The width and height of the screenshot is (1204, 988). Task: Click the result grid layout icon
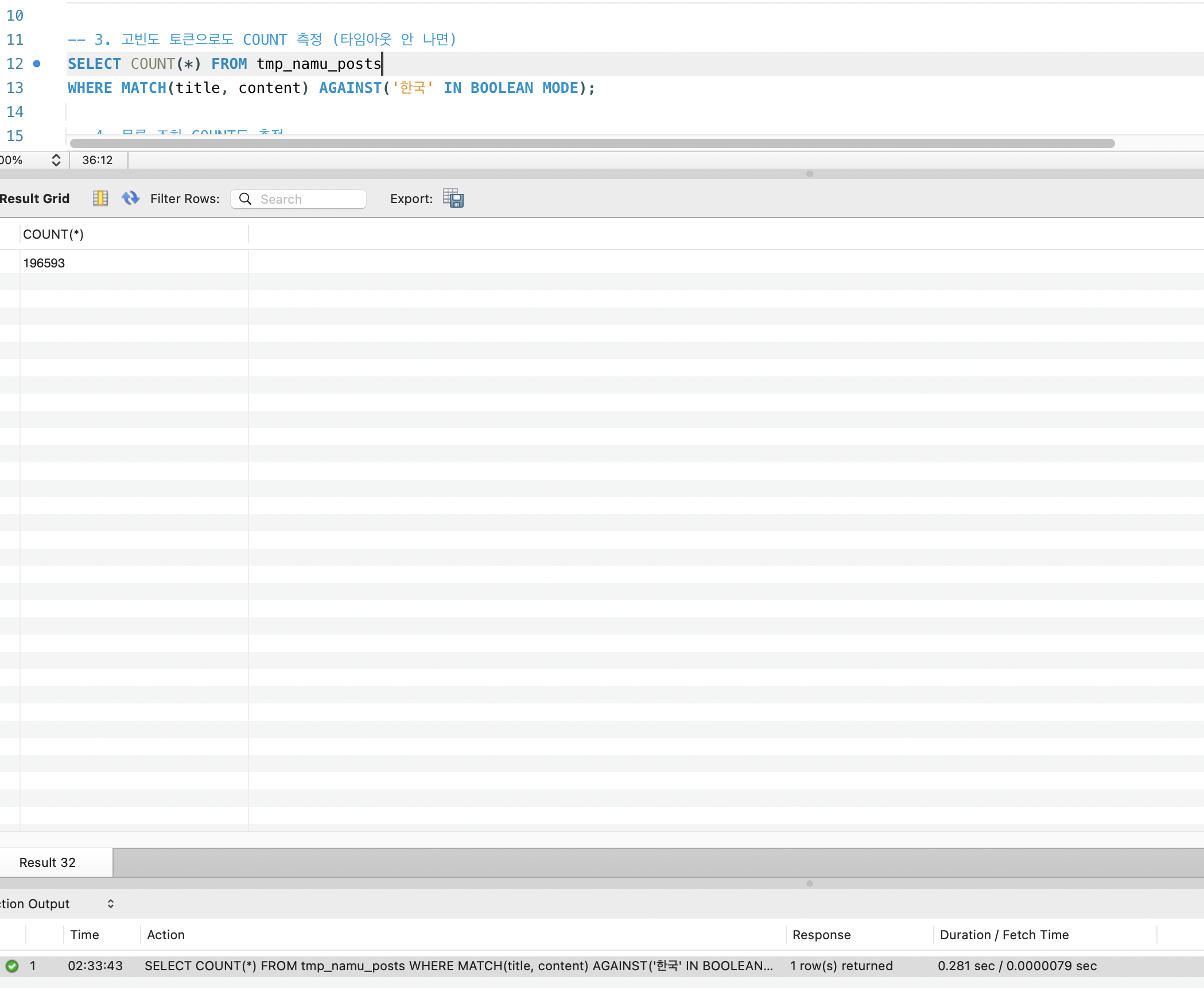point(100,199)
